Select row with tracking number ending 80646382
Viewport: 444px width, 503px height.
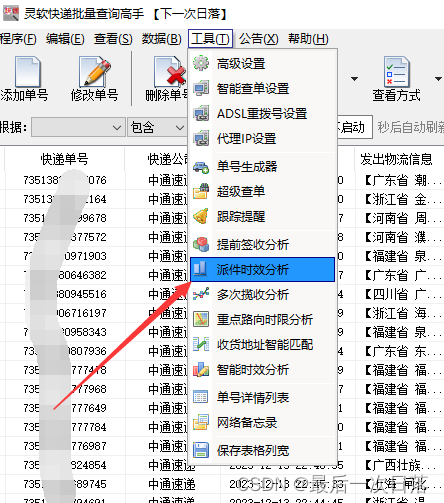[x=65, y=275]
